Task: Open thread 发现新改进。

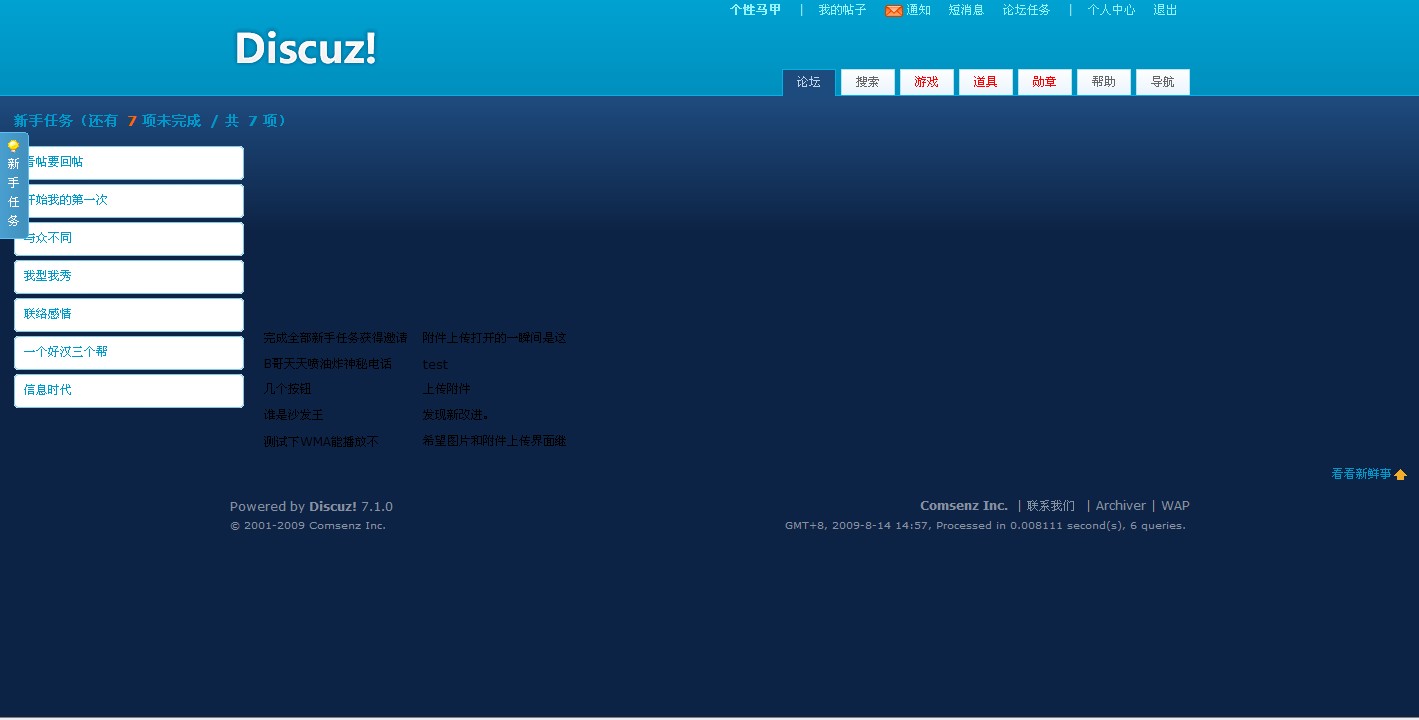Action: [456, 415]
